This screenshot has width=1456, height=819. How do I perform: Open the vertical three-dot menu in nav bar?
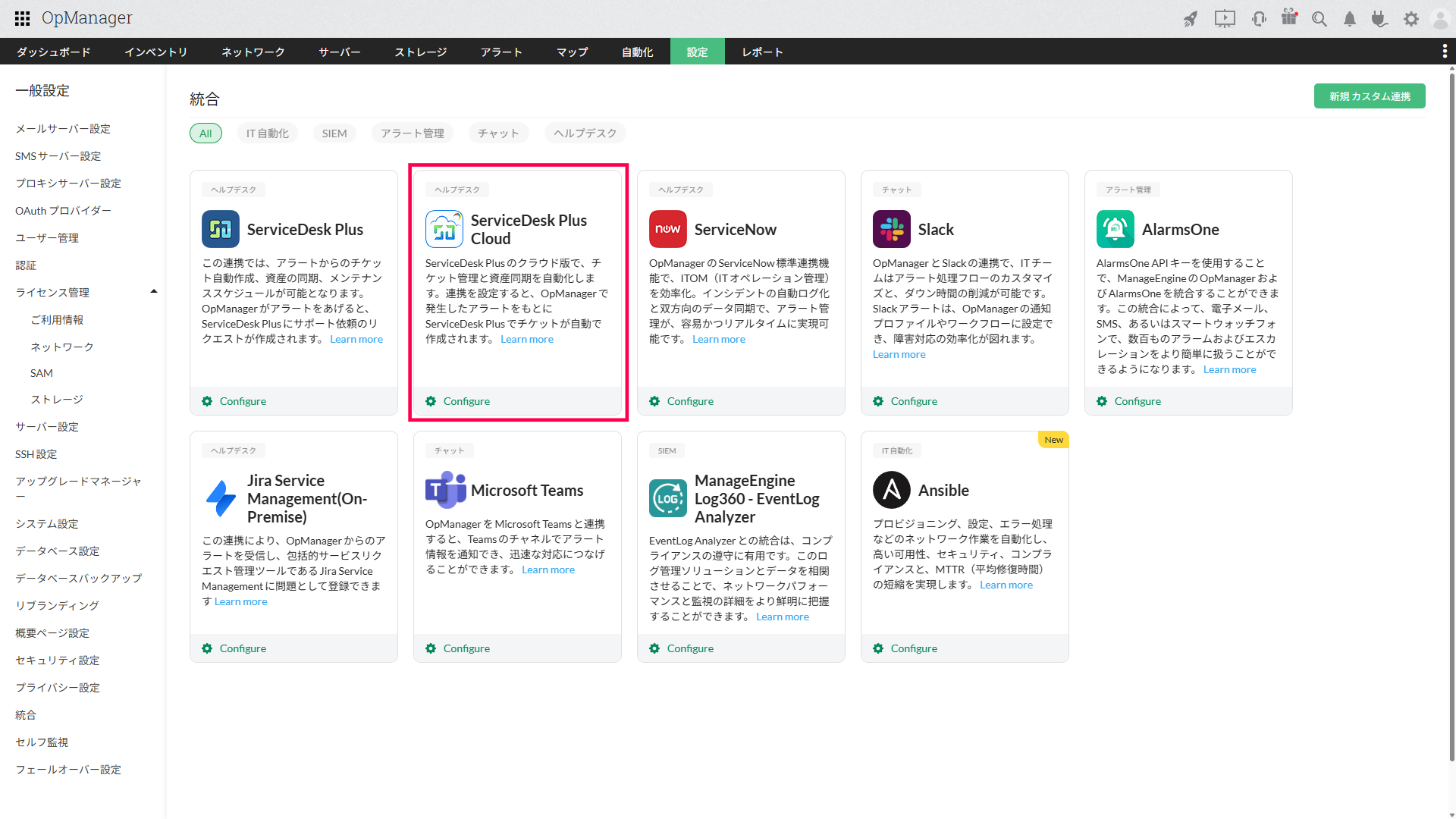coord(1445,51)
